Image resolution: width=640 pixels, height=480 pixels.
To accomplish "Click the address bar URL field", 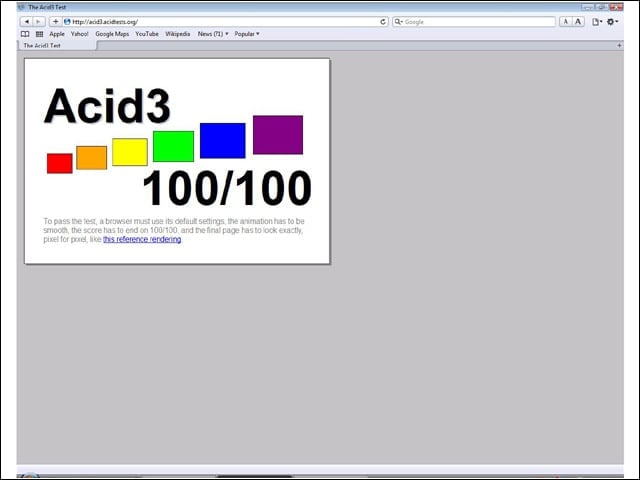I will [x=224, y=22].
